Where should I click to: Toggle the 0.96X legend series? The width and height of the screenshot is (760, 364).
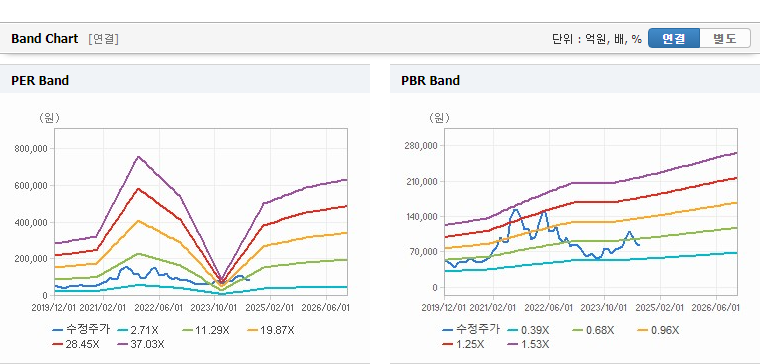pos(658,331)
